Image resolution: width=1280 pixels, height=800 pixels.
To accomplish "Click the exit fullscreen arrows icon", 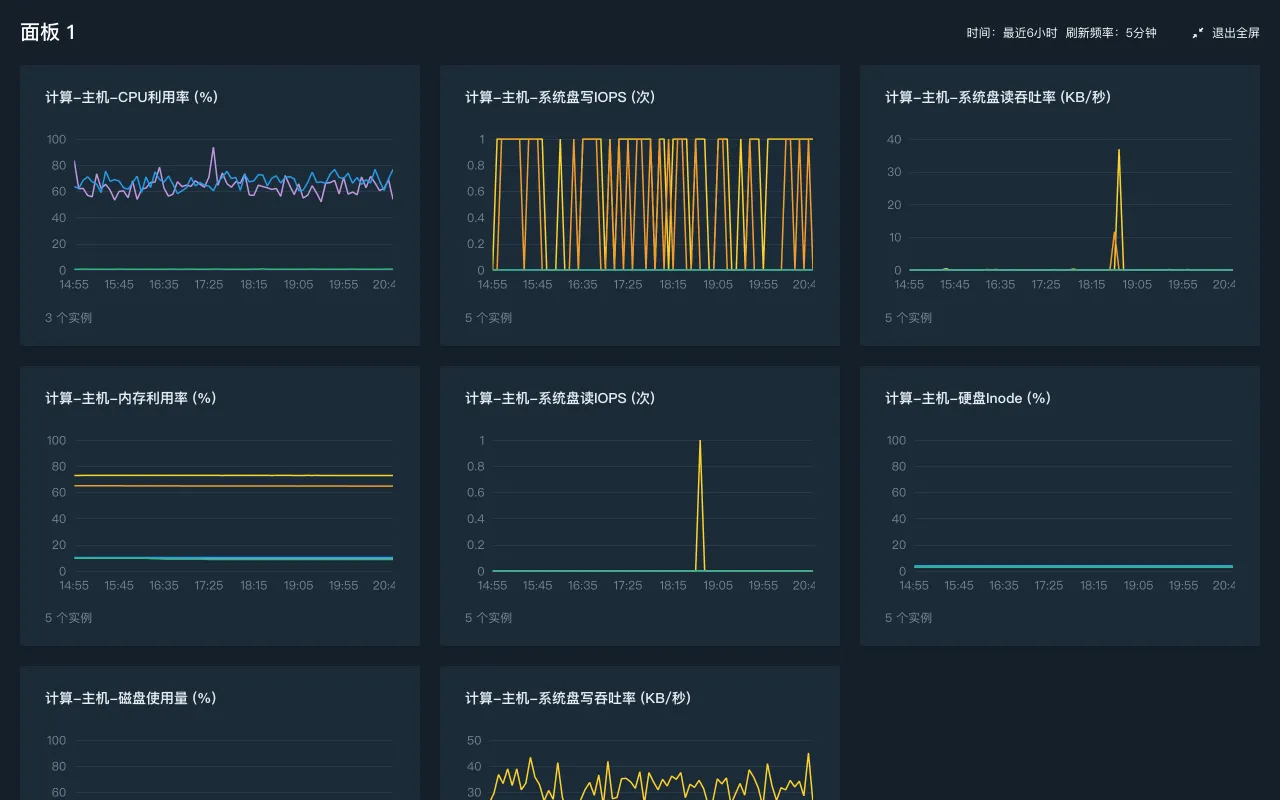I will [1196, 32].
